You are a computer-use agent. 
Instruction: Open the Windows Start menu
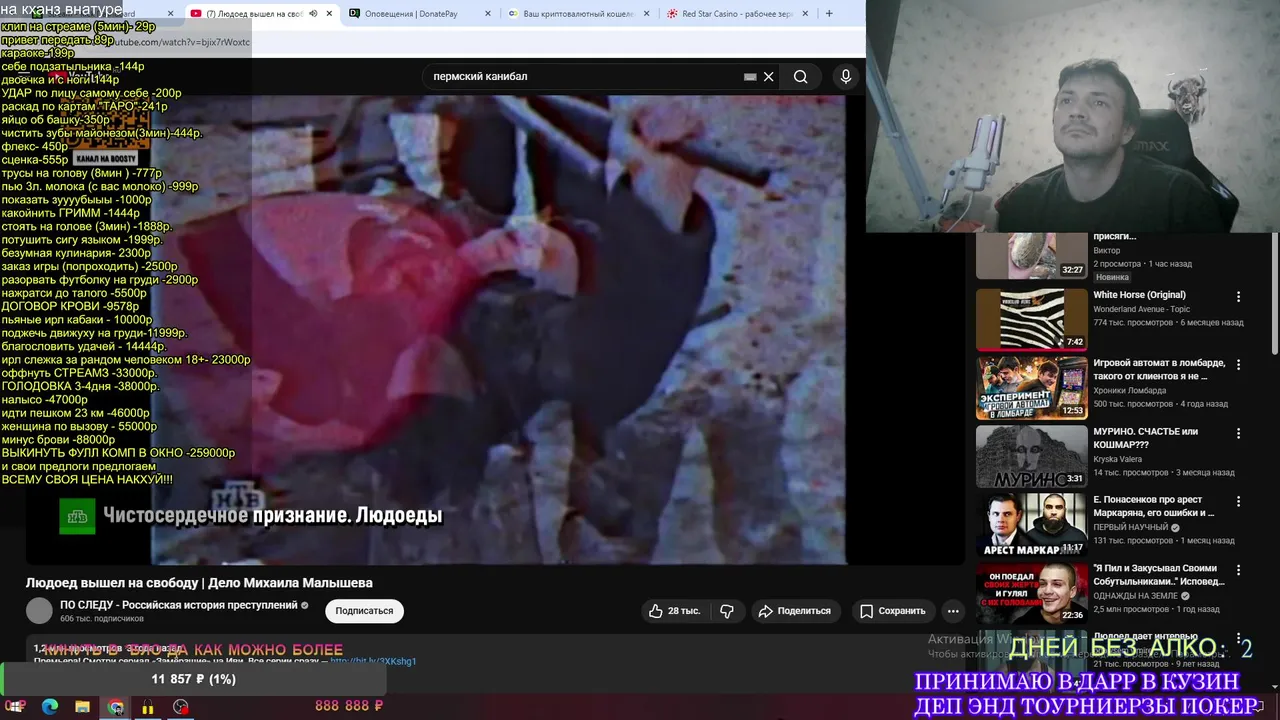coord(16,707)
